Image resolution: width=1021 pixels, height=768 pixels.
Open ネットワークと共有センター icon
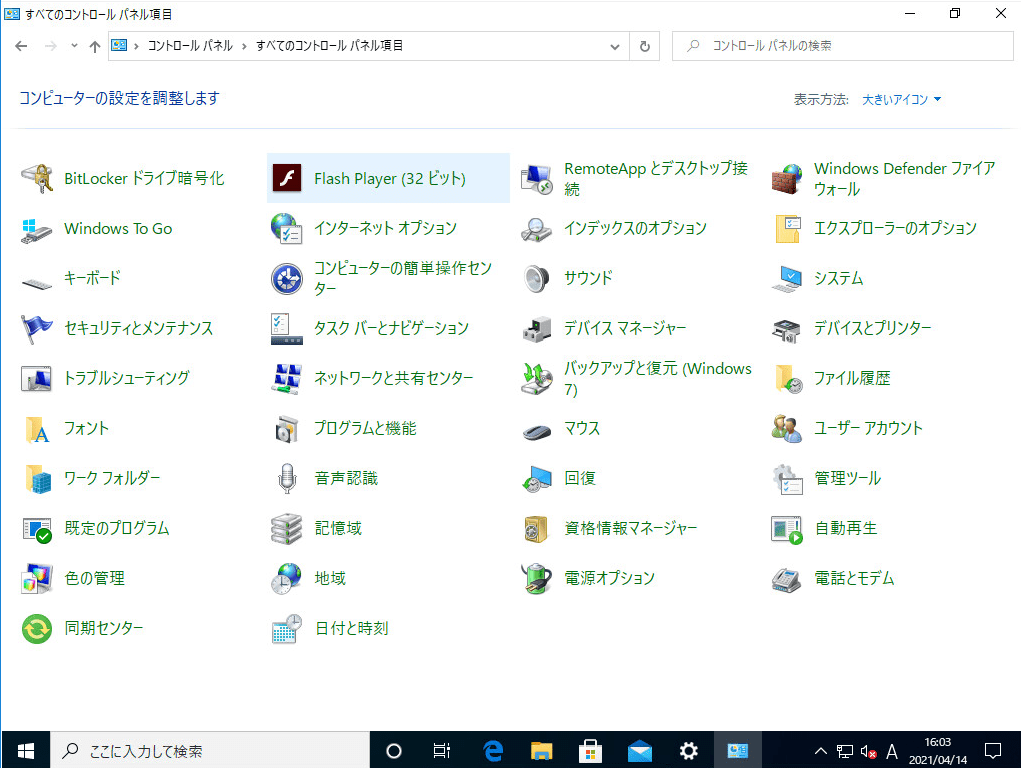(287, 378)
